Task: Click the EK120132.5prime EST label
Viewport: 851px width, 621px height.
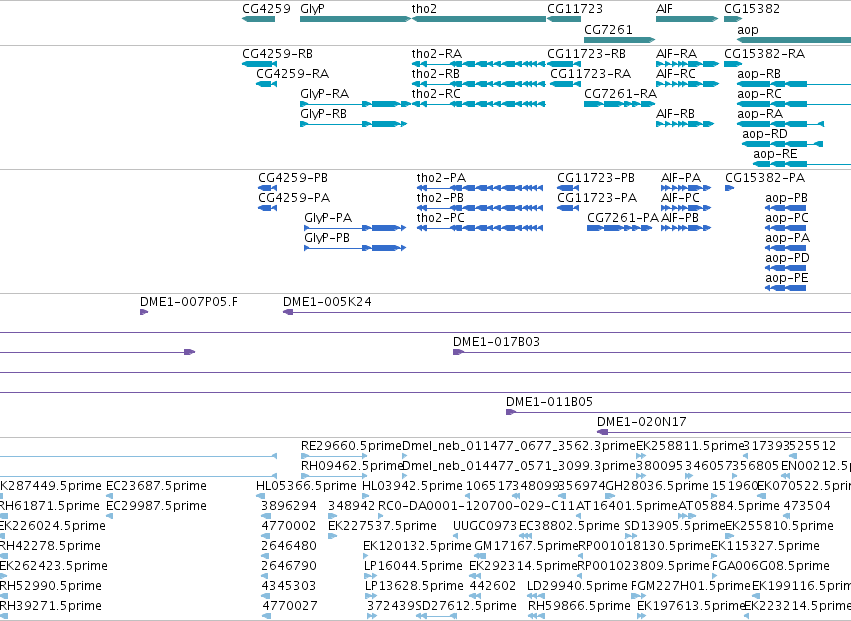Action: [417, 546]
